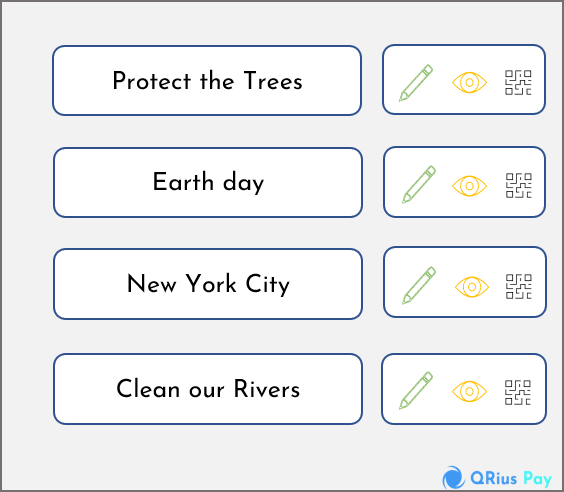The image size is (564, 492).
Task: Select the Earth day campaign button
Action: click(x=208, y=182)
